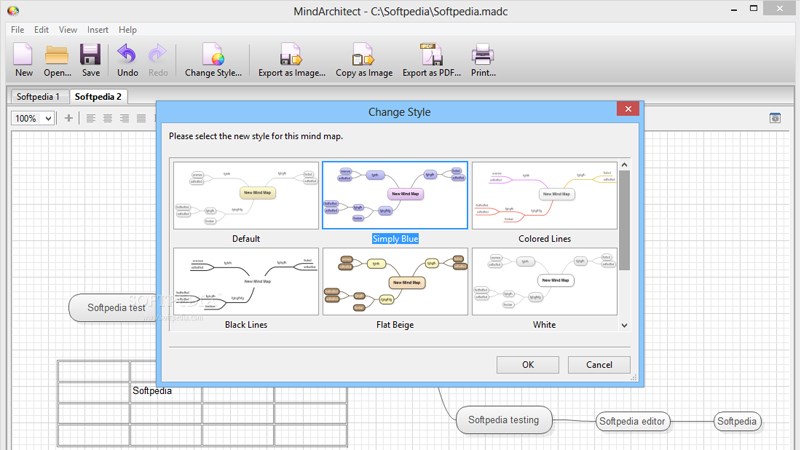Choose the Colored Lines style thumbnail
The width and height of the screenshot is (800, 450).
tap(544, 196)
